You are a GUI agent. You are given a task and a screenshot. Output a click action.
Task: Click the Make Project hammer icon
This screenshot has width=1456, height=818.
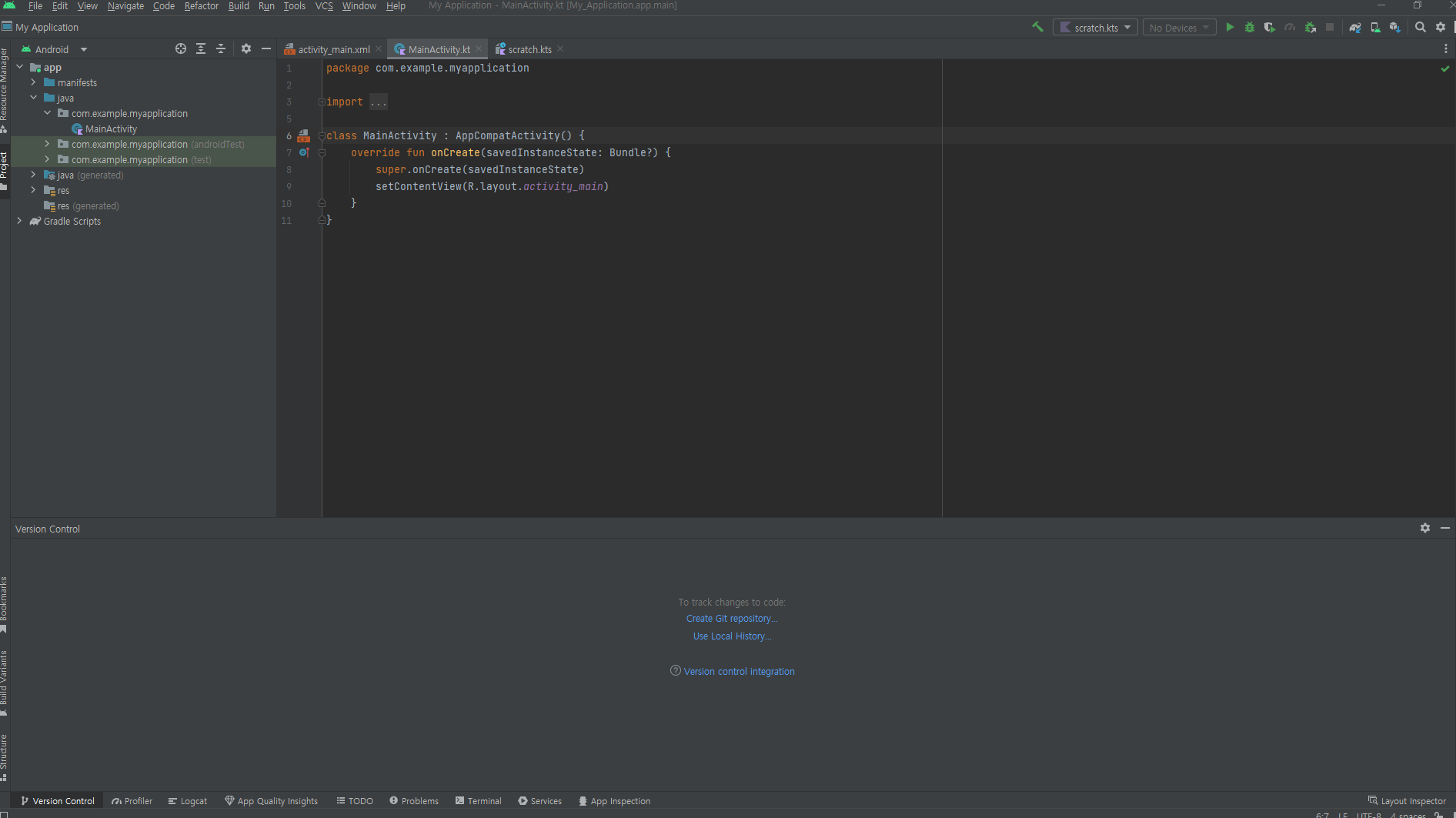tap(1037, 27)
